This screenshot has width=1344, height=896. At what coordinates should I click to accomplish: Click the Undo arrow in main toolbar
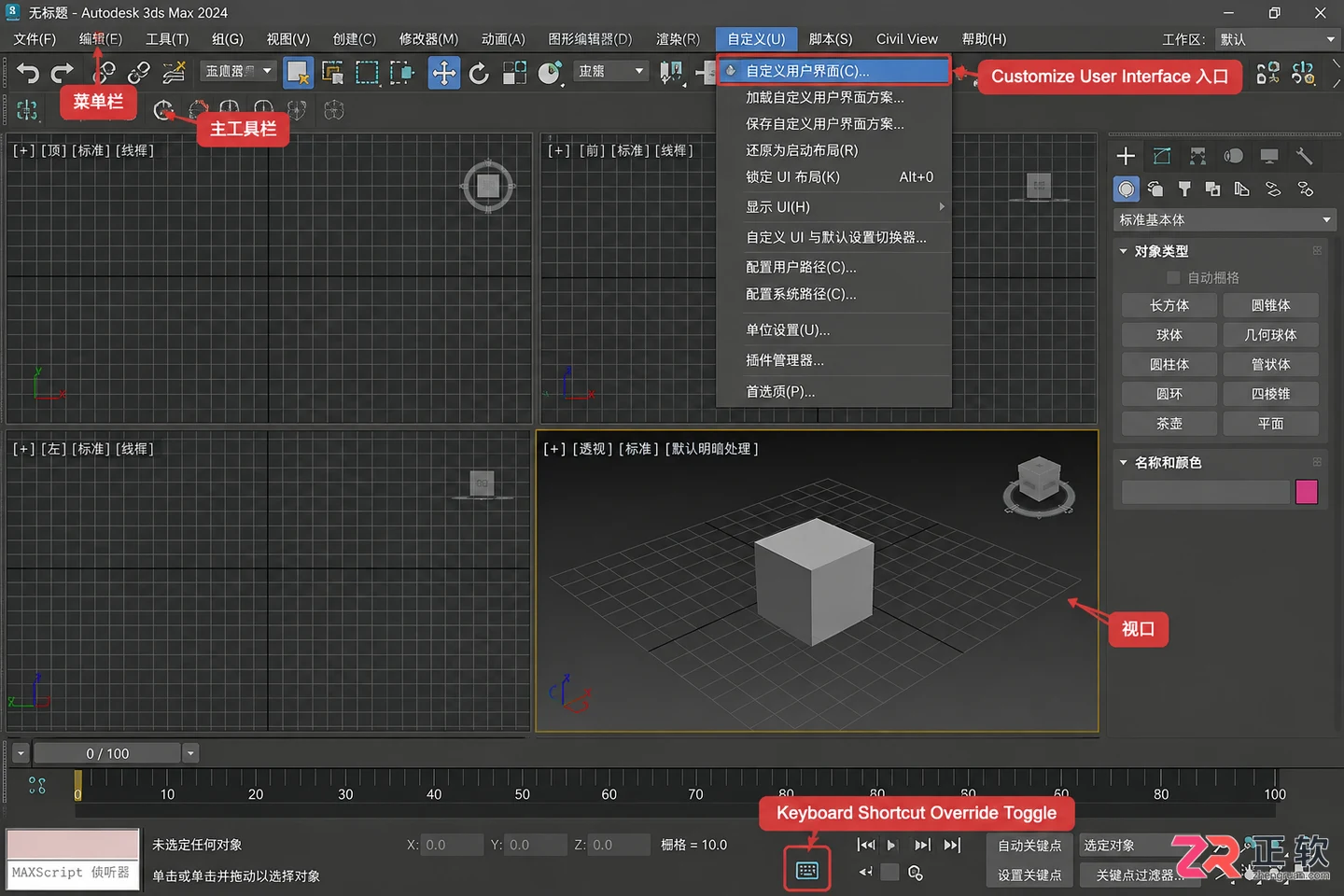(27, 72)
